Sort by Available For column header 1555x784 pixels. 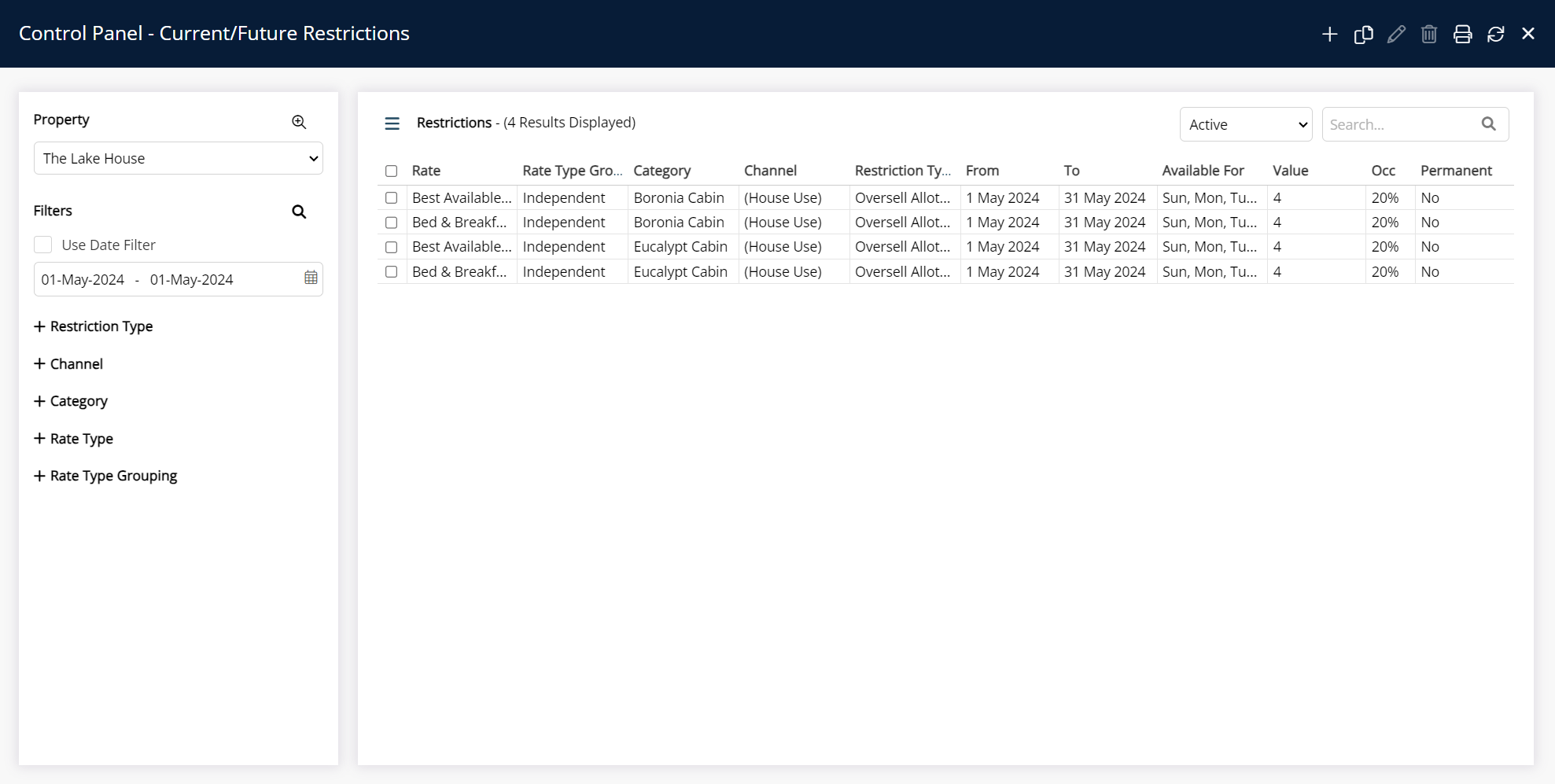click(1203, 171)
